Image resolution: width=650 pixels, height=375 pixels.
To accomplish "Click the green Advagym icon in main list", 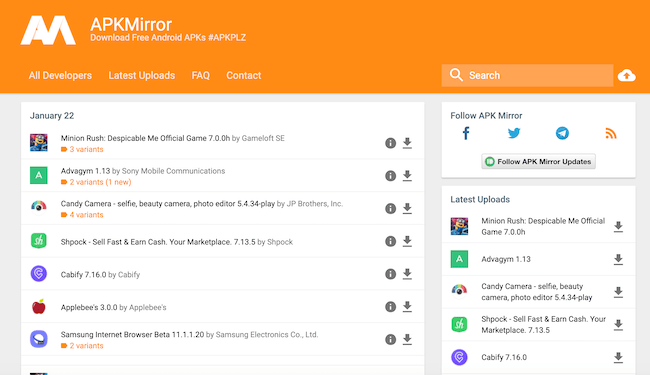I will point(39,175).
